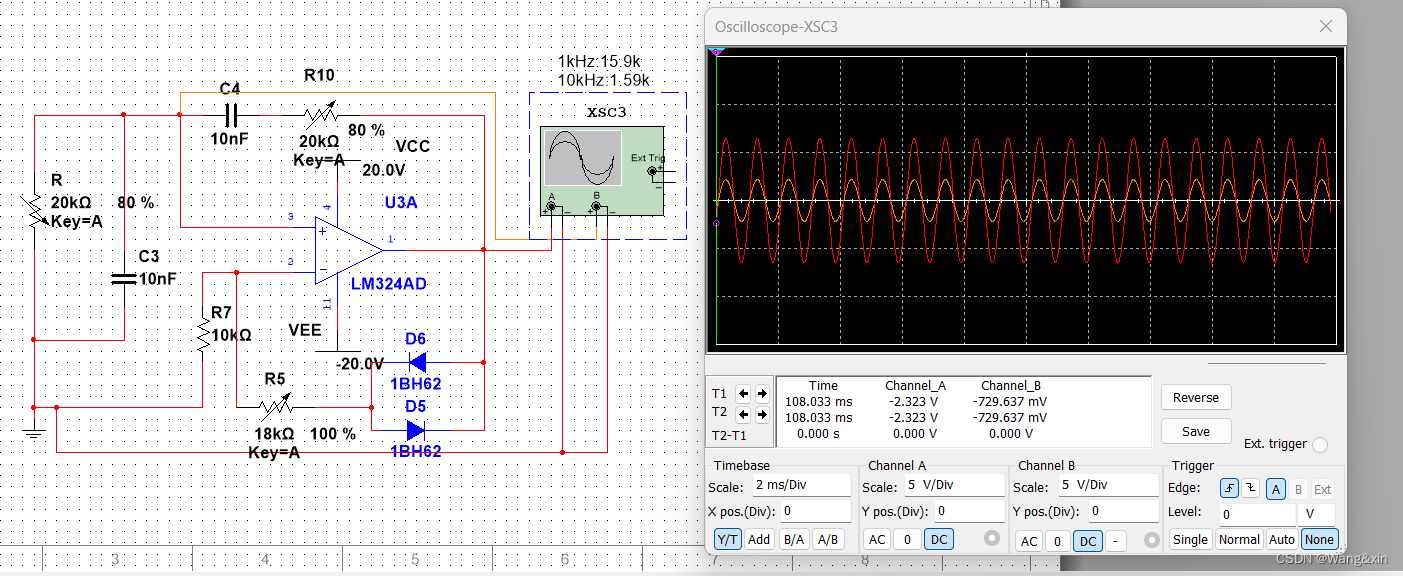The image size is (1403, 576).
Task: Set Channel A coupling to 0
Action: coord(907,539)
